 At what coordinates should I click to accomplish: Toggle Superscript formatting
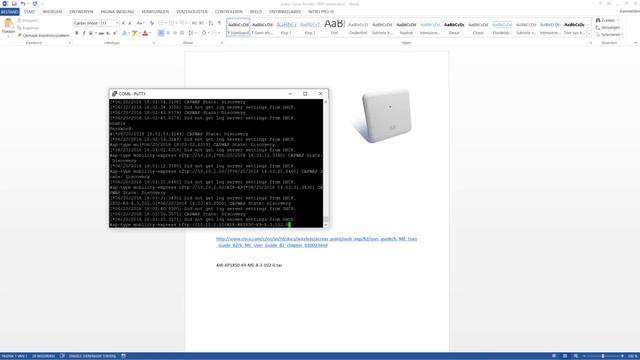pyautogui.click(x=115, y=33)
